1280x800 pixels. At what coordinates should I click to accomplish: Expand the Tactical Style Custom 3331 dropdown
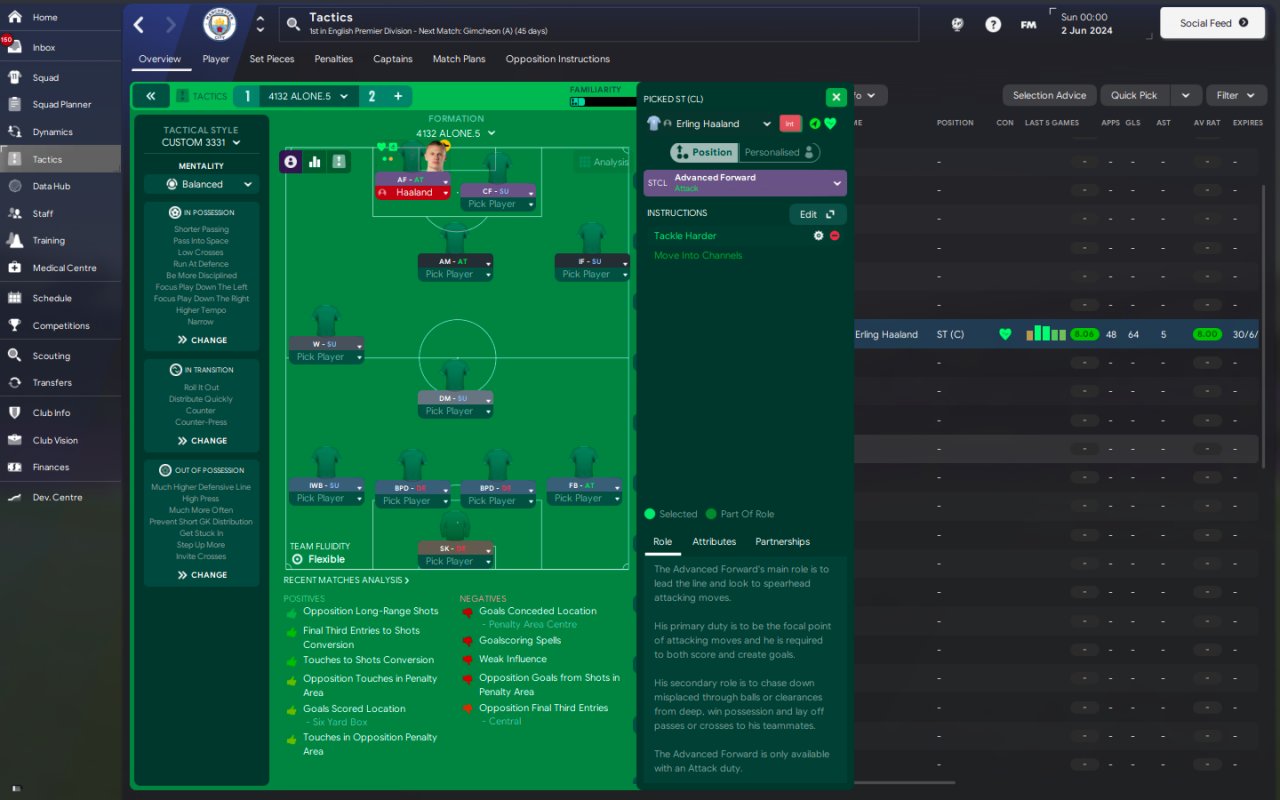pyautogui.click(x=201, y=143)
